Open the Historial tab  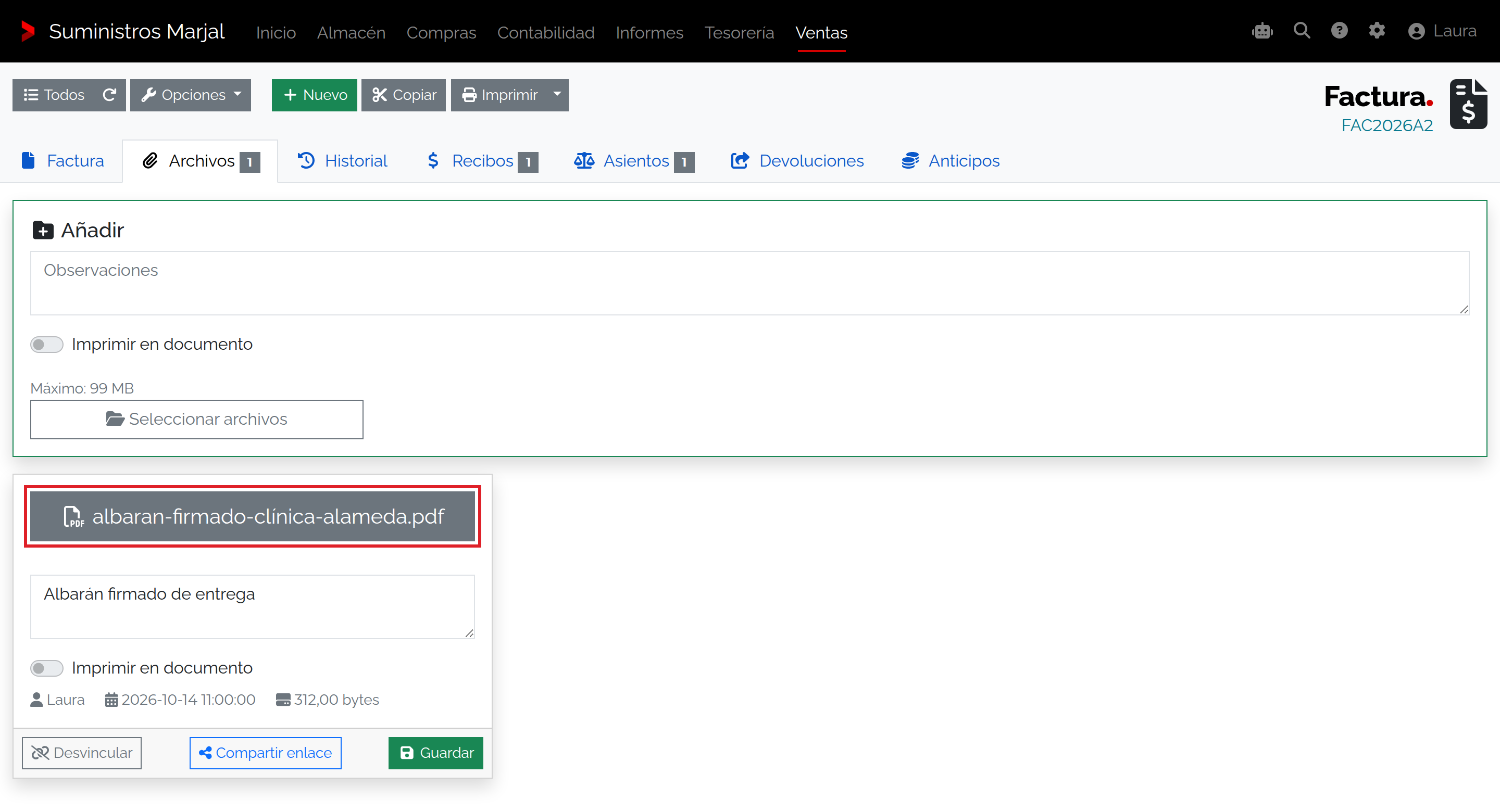[x=342, y=161]
